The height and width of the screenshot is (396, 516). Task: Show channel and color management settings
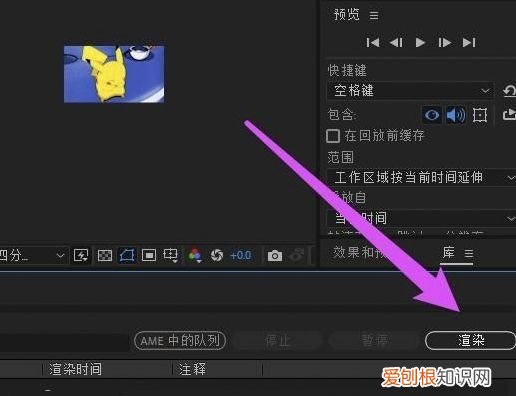click(x=195, y=256)
